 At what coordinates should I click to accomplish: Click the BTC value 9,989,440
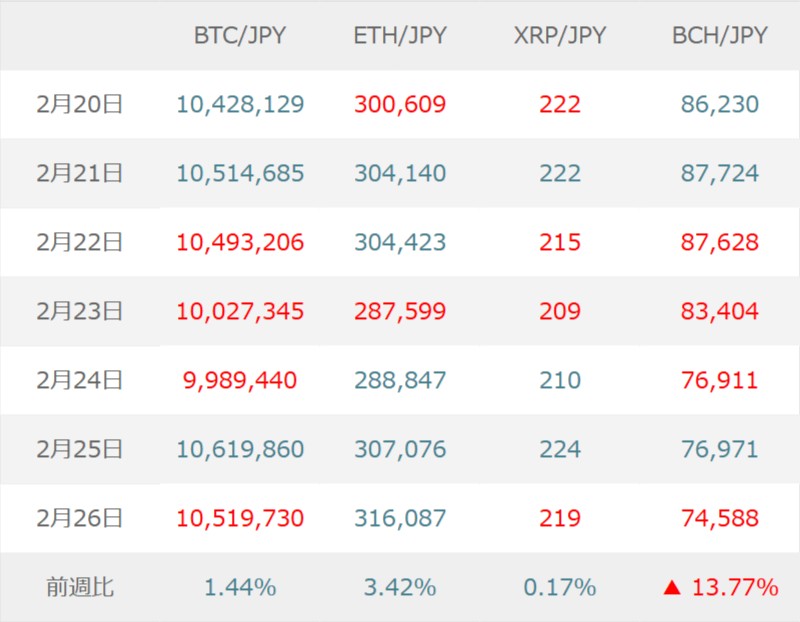coord(240,380)
